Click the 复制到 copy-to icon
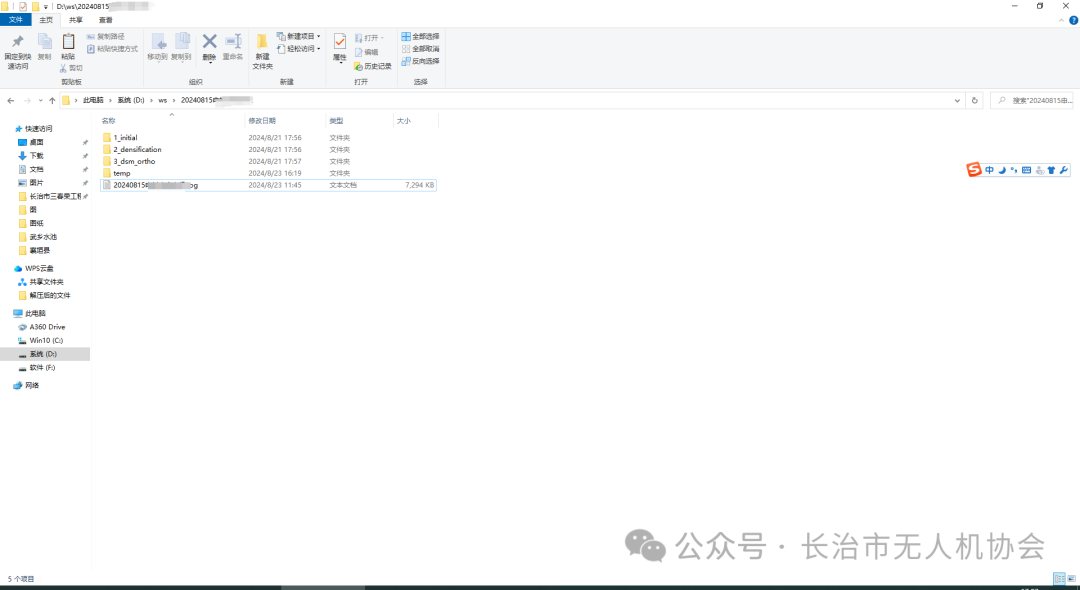Image resolution: width=1080 pixels, height=590 pixels. coord(182,41)
